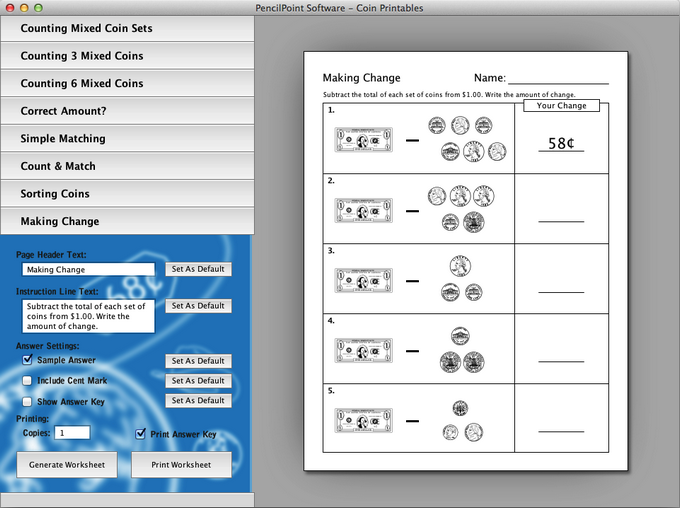
Task: Focus the Copies number field
Action: (x=72, y=433)
